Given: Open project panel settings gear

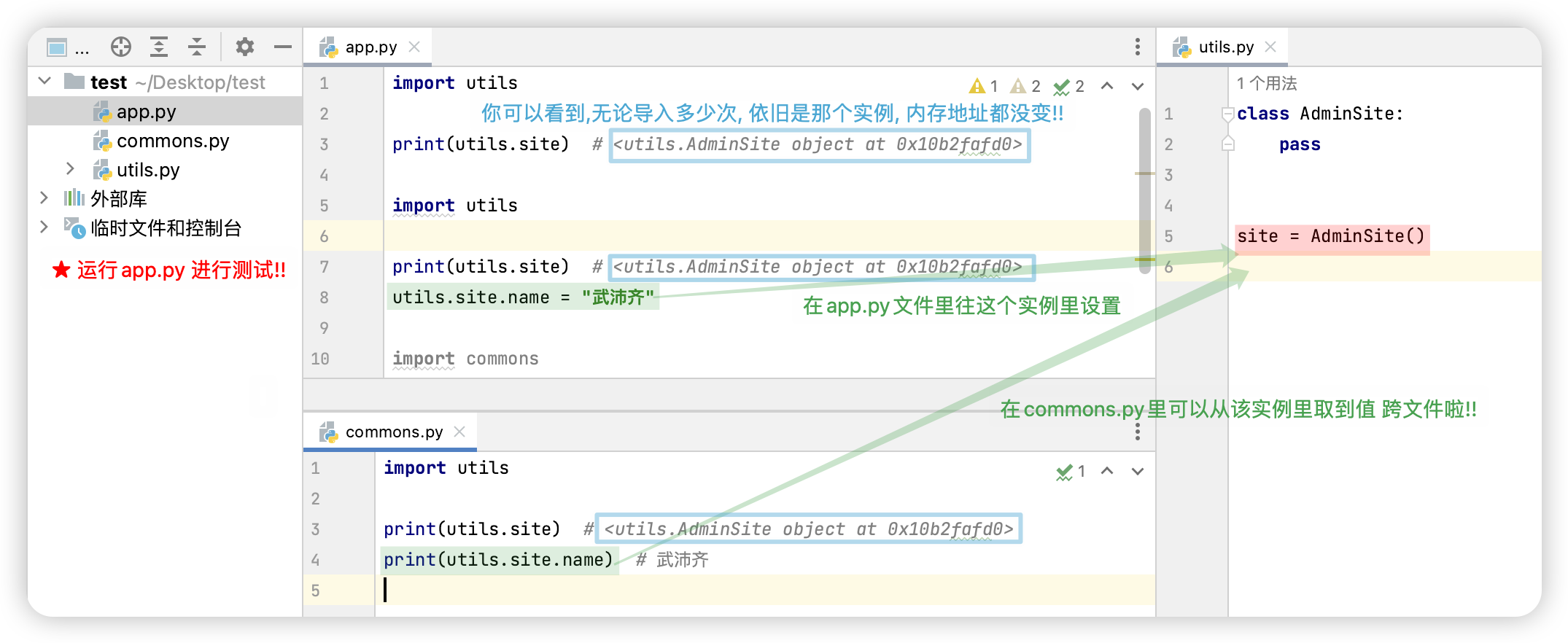Looking at the screenshot, I should 245,47.
